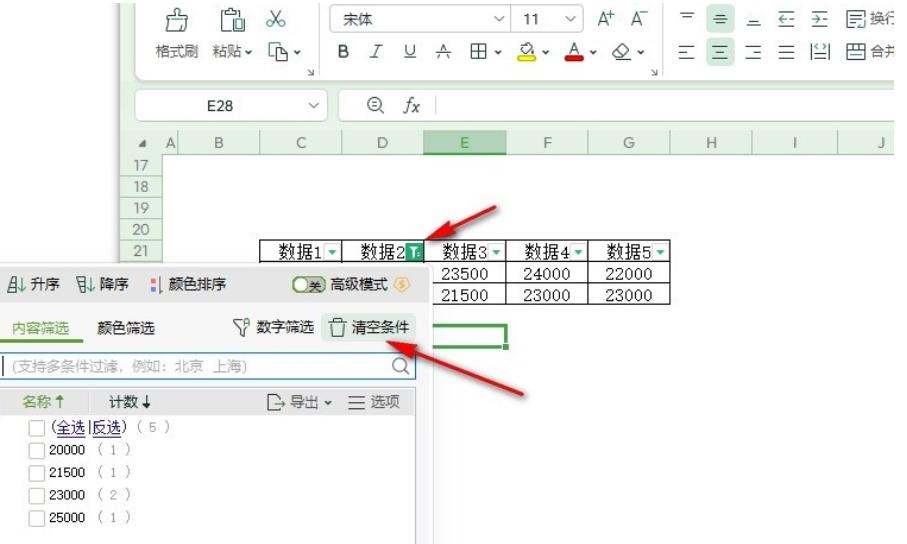
Task: Apply the yellow fill color bucket
Action: coord(526,52)
